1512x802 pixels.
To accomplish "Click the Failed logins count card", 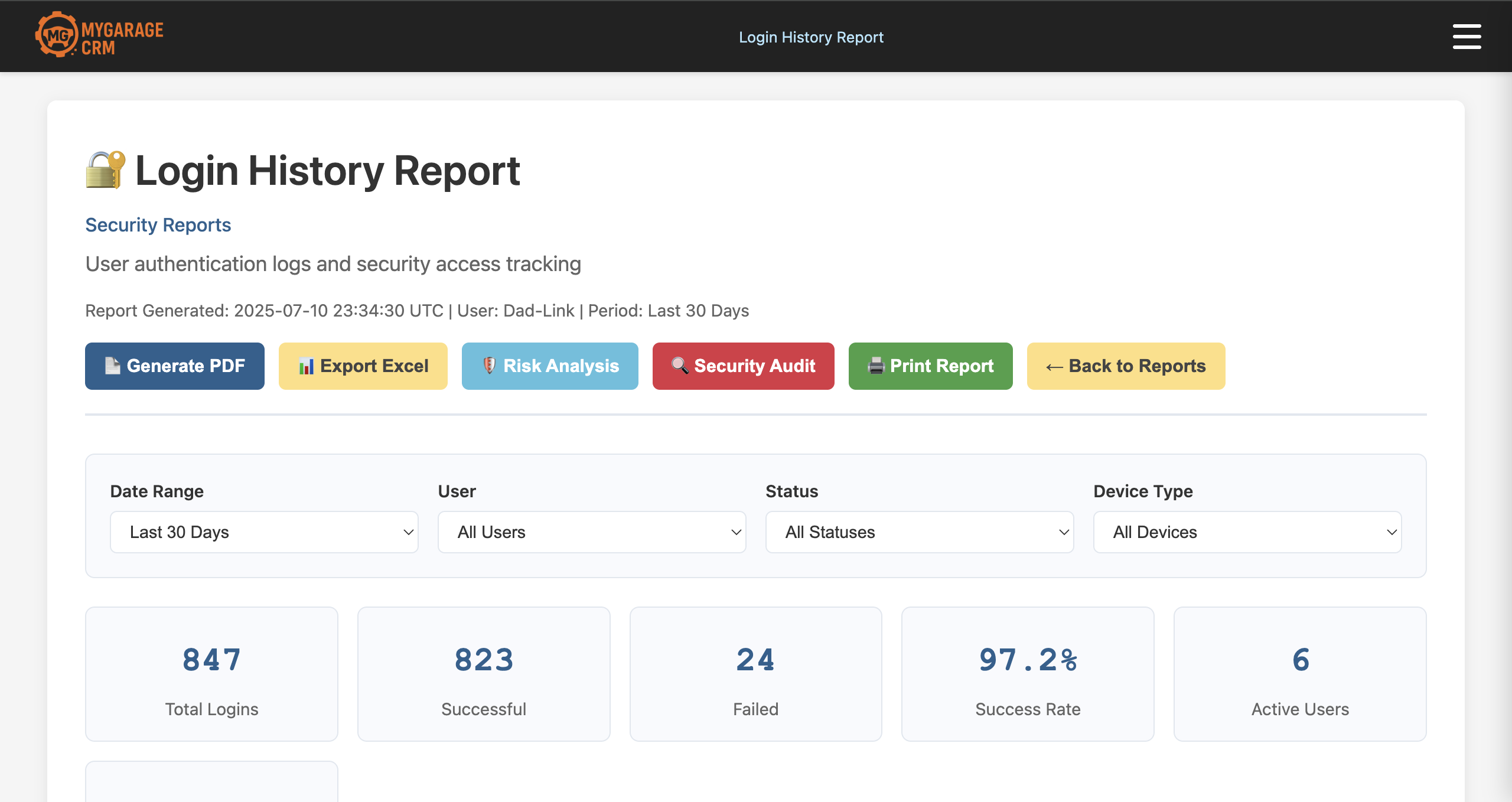I will (755, 673).
